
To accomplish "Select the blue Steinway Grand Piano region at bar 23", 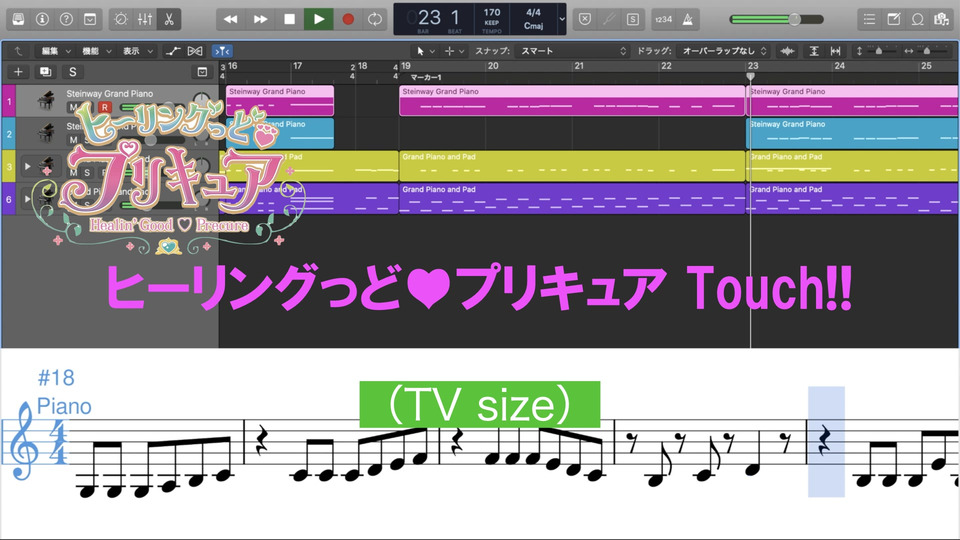I will coord(853,133).
